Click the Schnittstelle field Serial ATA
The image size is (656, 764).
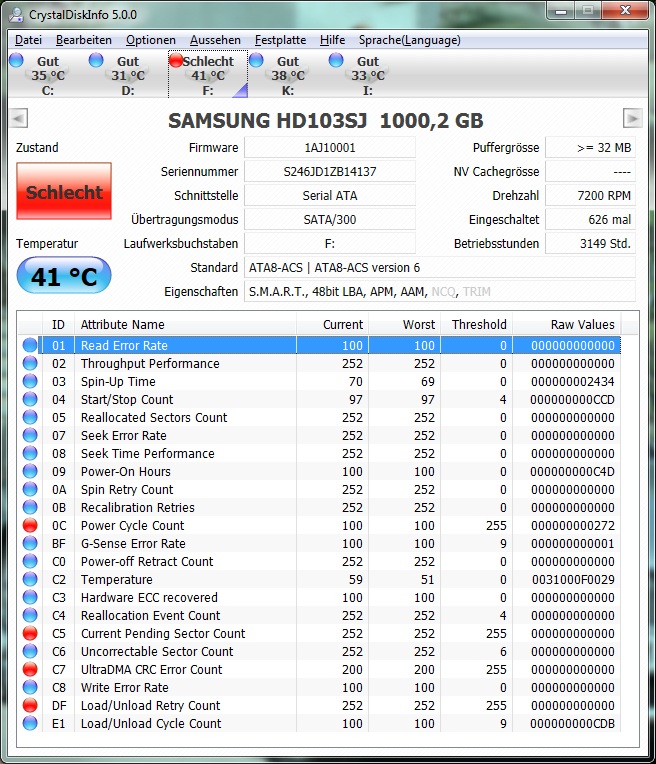tap(330, 195)
